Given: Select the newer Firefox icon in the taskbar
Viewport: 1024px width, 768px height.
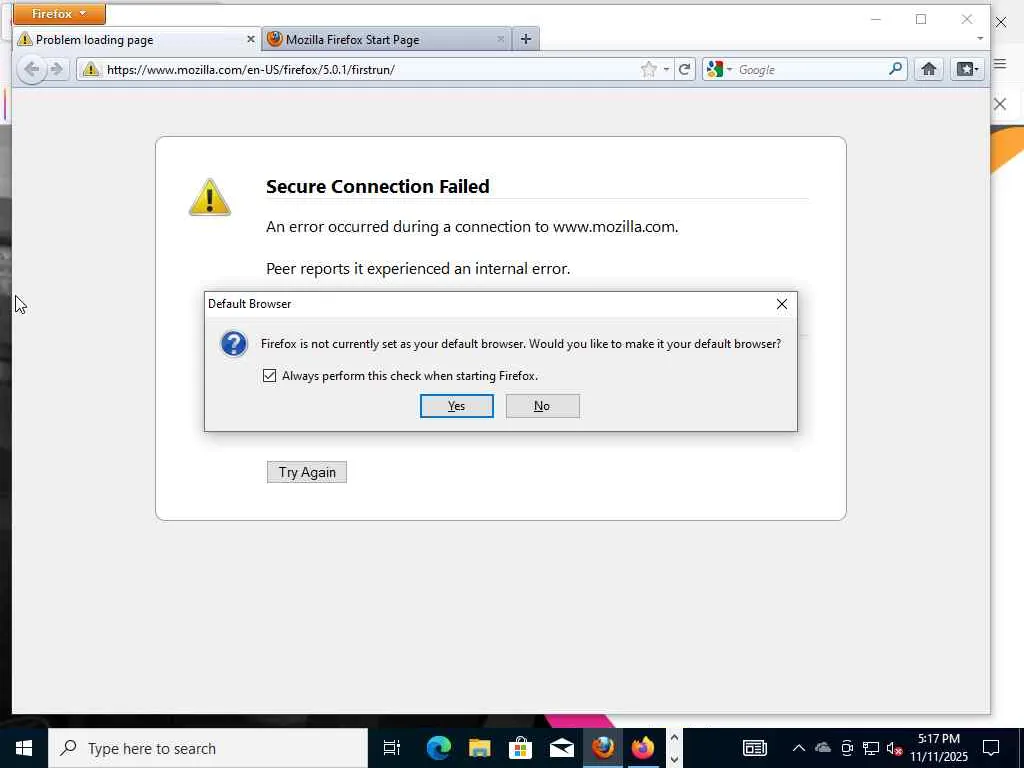Looking at the screenshot, I should [x=643, y=748].
